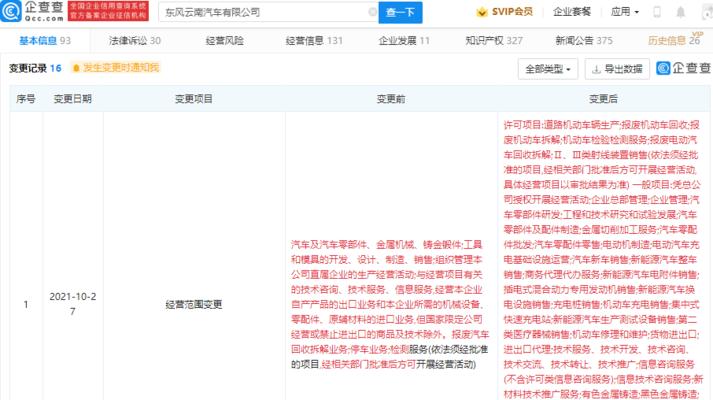The height and width of the screenshot is (400, 713).
Task: Click 发生变更时通知我 alert button
Action: click(115, 68)
